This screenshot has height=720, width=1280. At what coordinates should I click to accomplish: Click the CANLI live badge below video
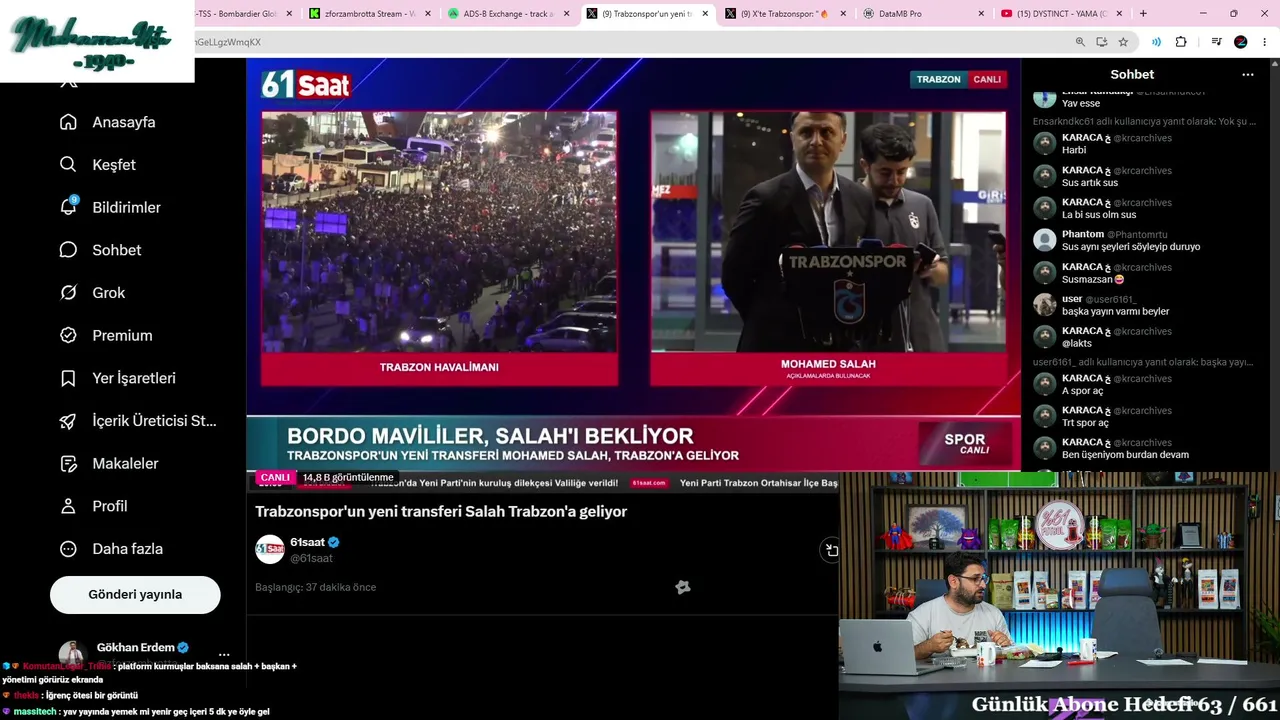(x=275, y=478)
